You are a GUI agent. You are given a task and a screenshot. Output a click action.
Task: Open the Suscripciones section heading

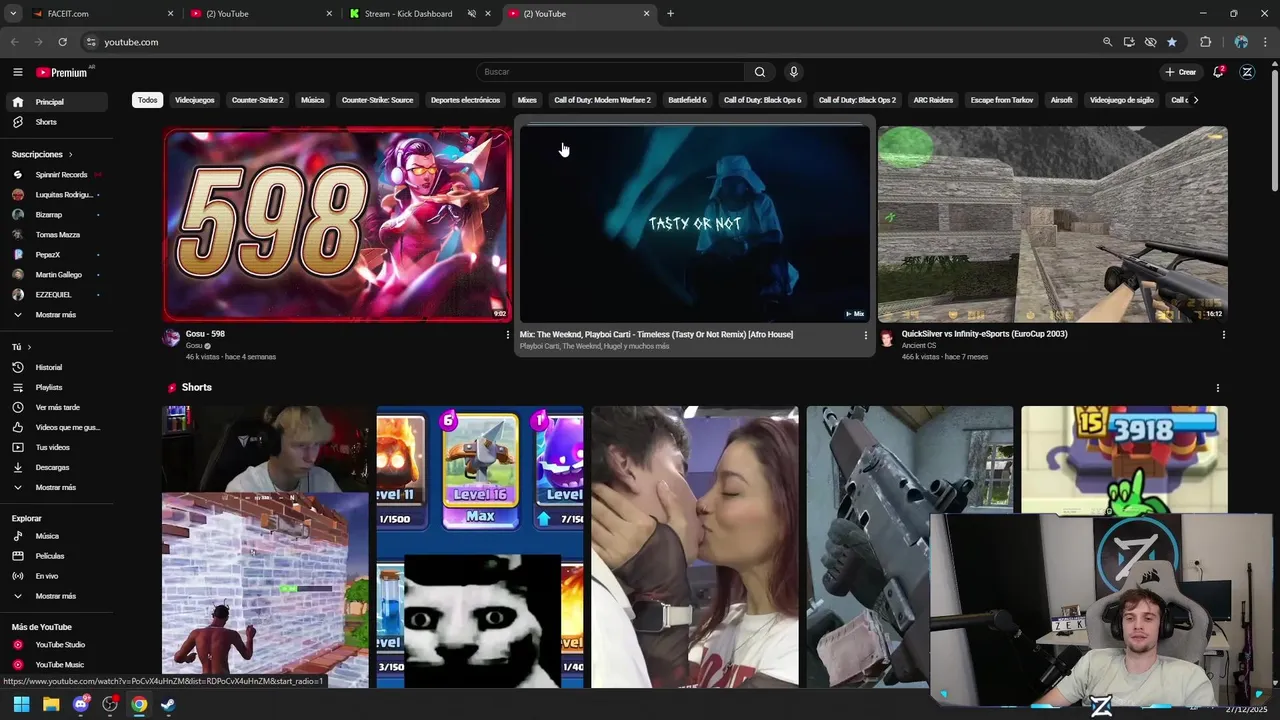pyautogui.click(x=43, y=154)
